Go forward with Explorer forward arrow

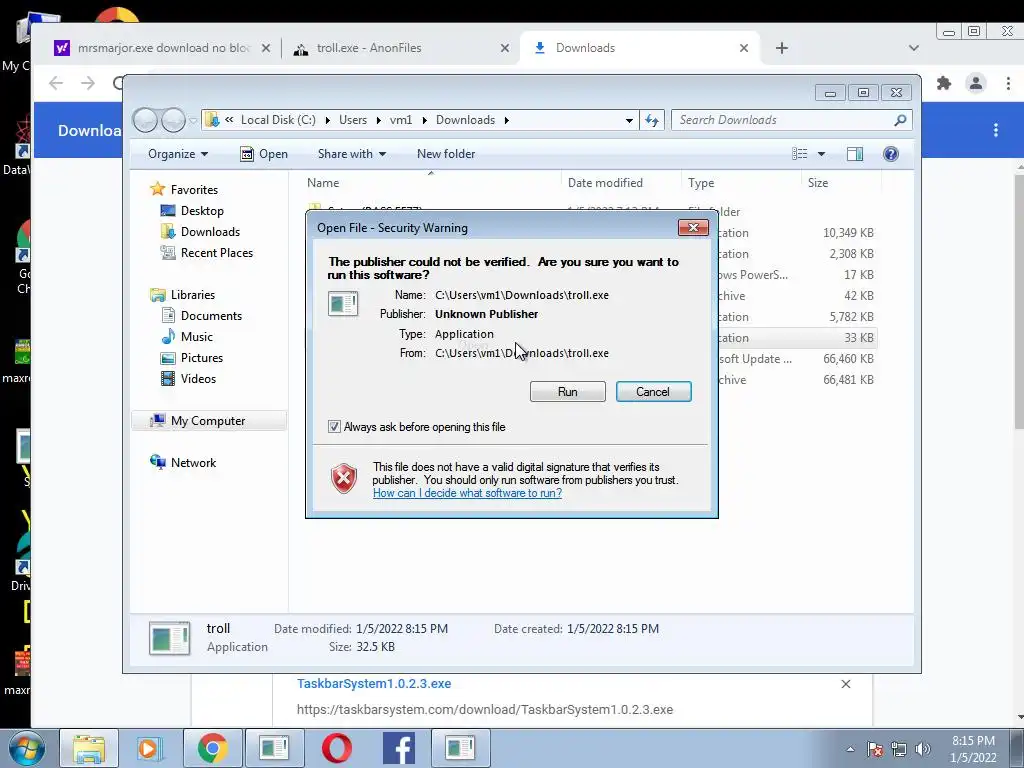[173, 120]
